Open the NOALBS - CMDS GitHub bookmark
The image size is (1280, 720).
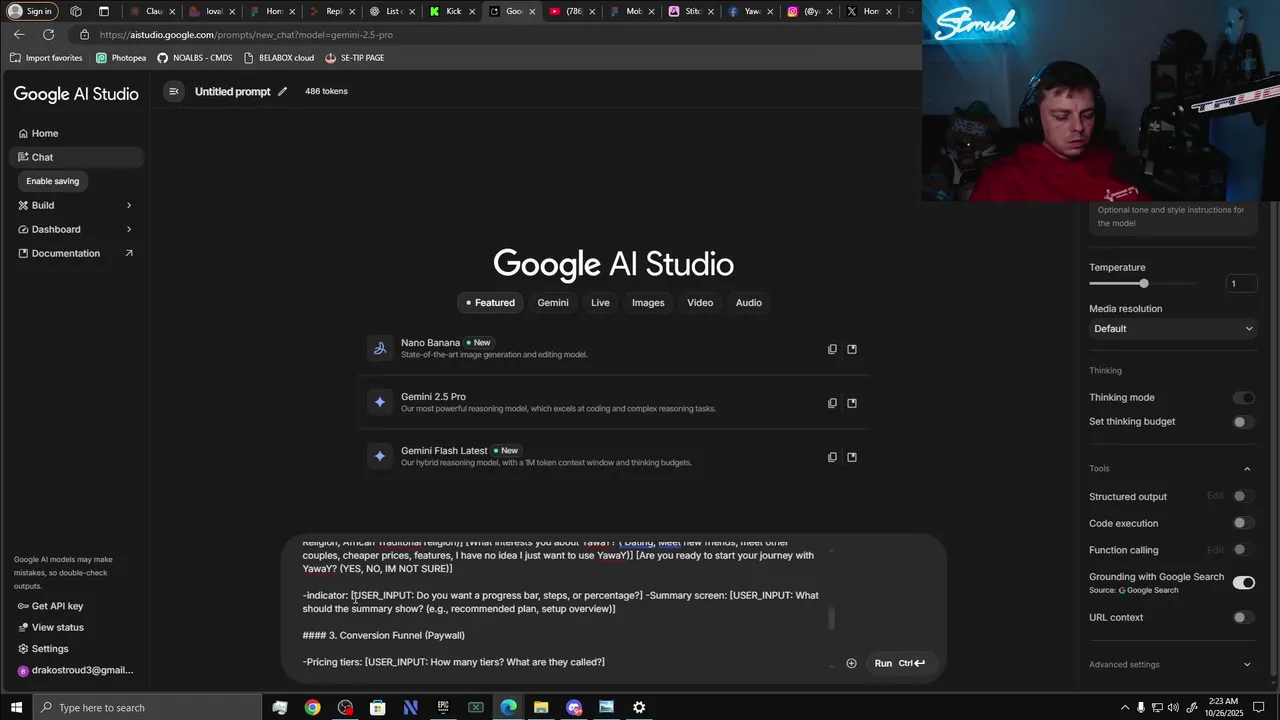pos(194,58)
